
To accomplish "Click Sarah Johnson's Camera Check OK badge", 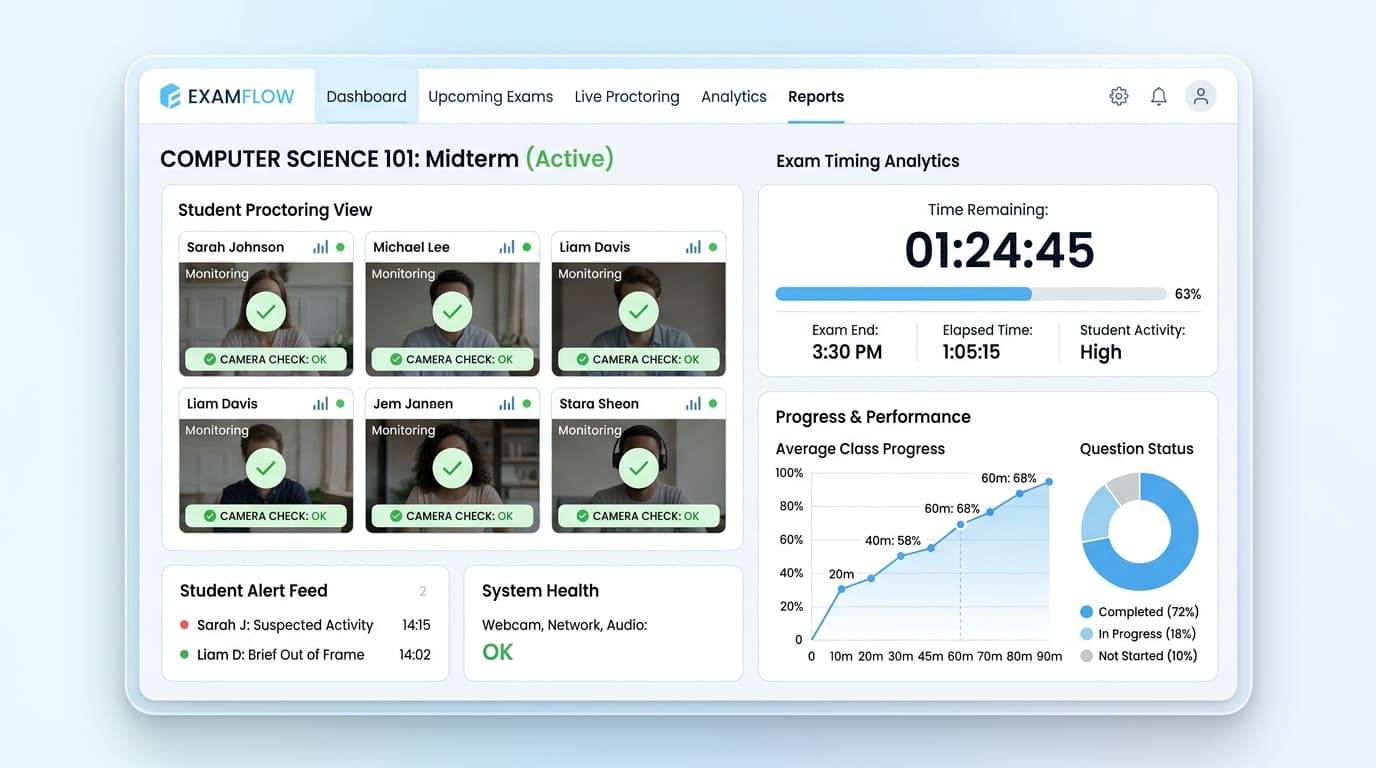I will 266,359.
